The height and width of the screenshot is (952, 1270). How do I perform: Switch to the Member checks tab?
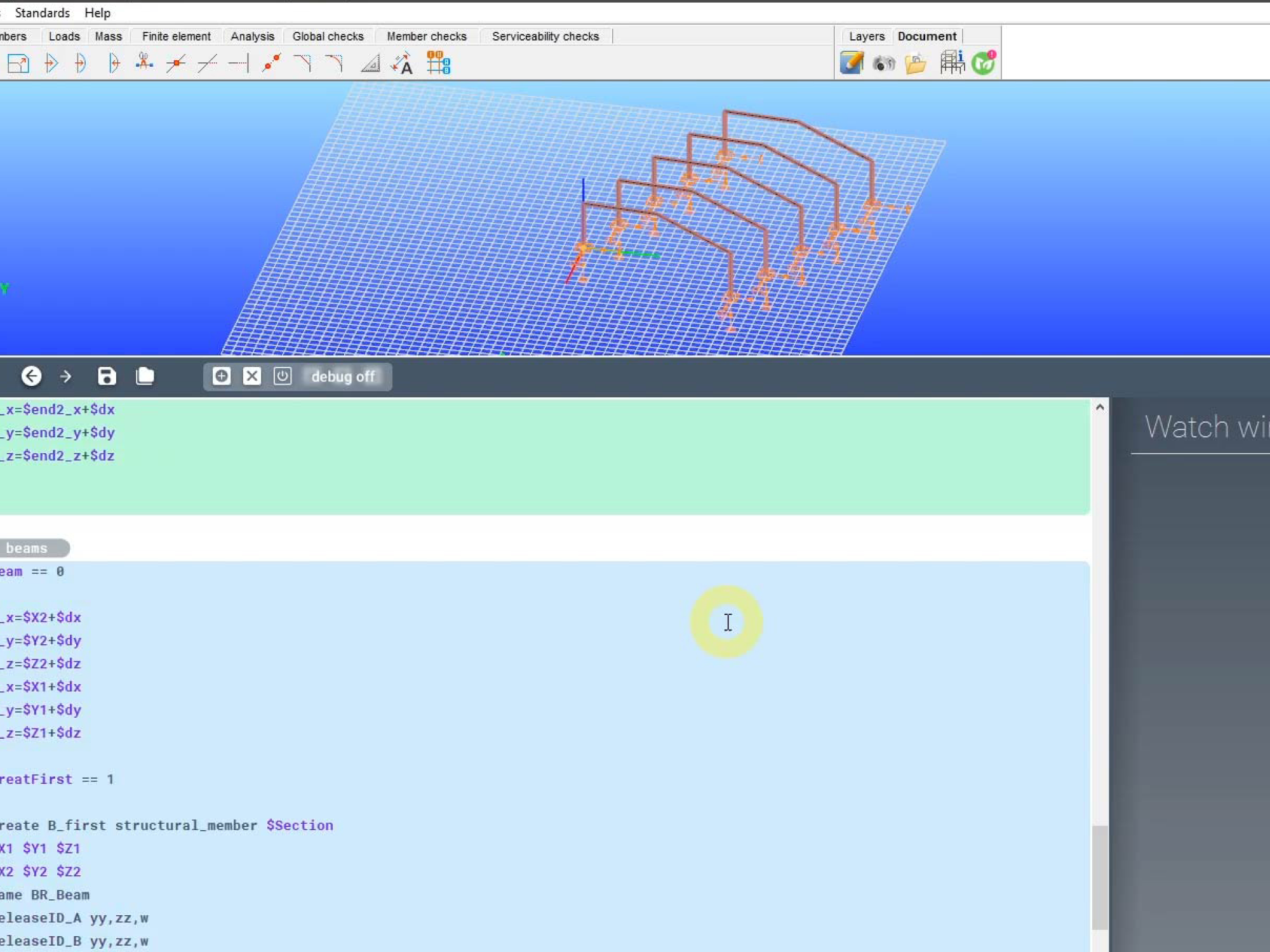click(427, 36)
